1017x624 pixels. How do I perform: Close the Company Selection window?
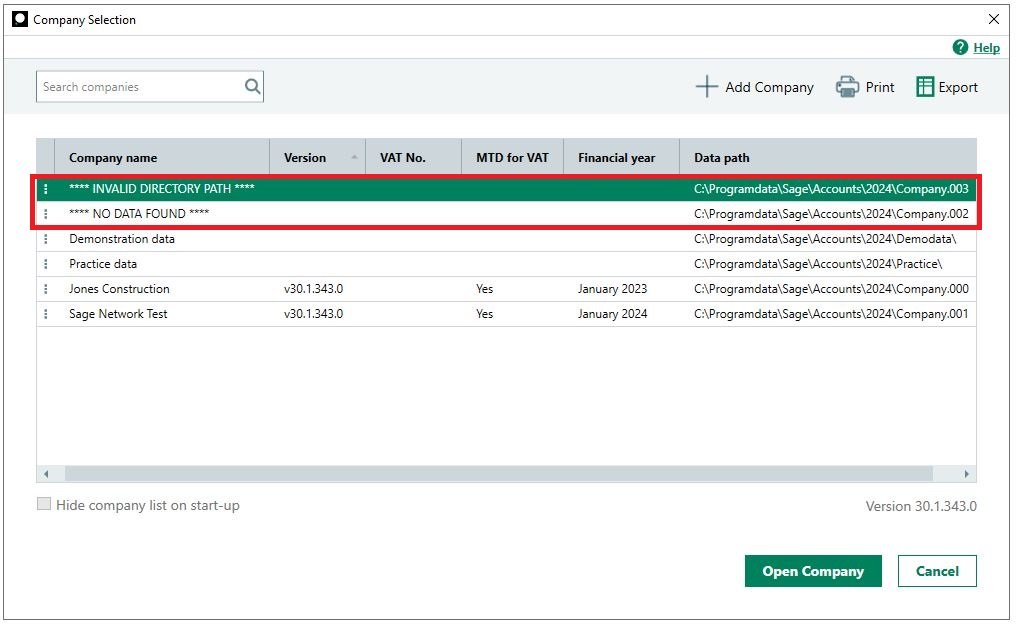[994, 19]
